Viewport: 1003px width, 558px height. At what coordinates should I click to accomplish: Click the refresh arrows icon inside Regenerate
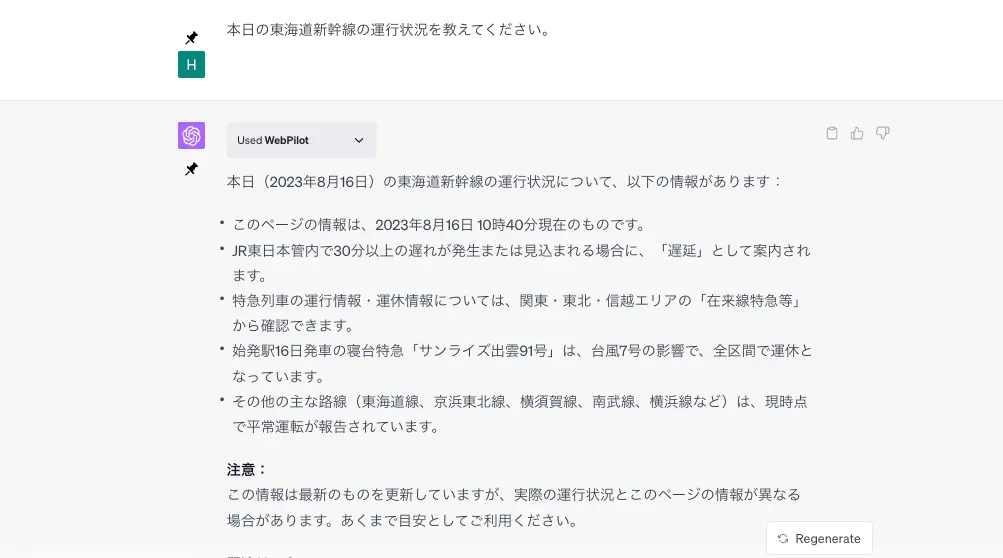coord(782,539)
